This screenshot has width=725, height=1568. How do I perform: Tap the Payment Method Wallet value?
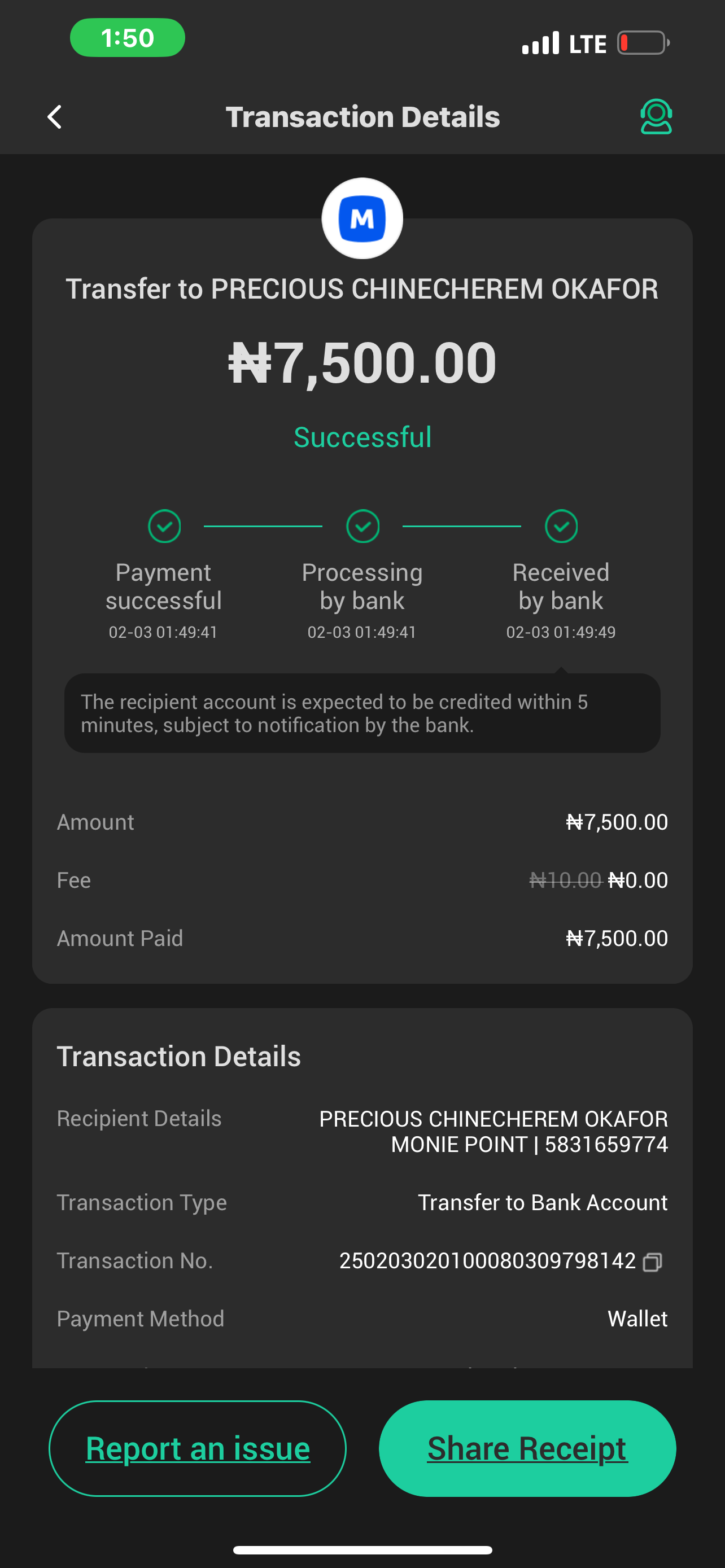[x=637, y=1319]
